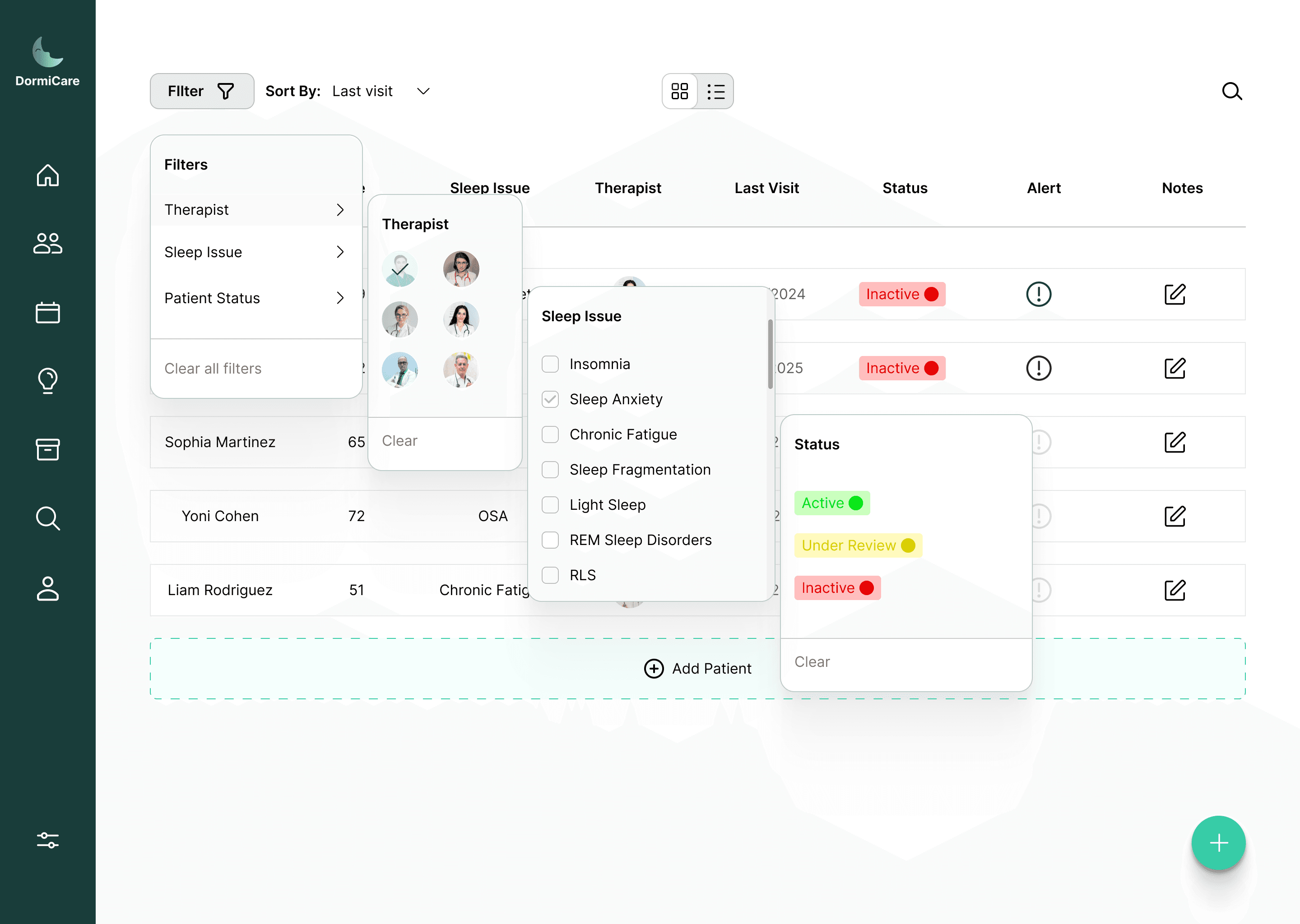The height and width of the screenshot is (924, 1300).
Task: Check the Insomnia checkbox
Action: tap(550, 364)
